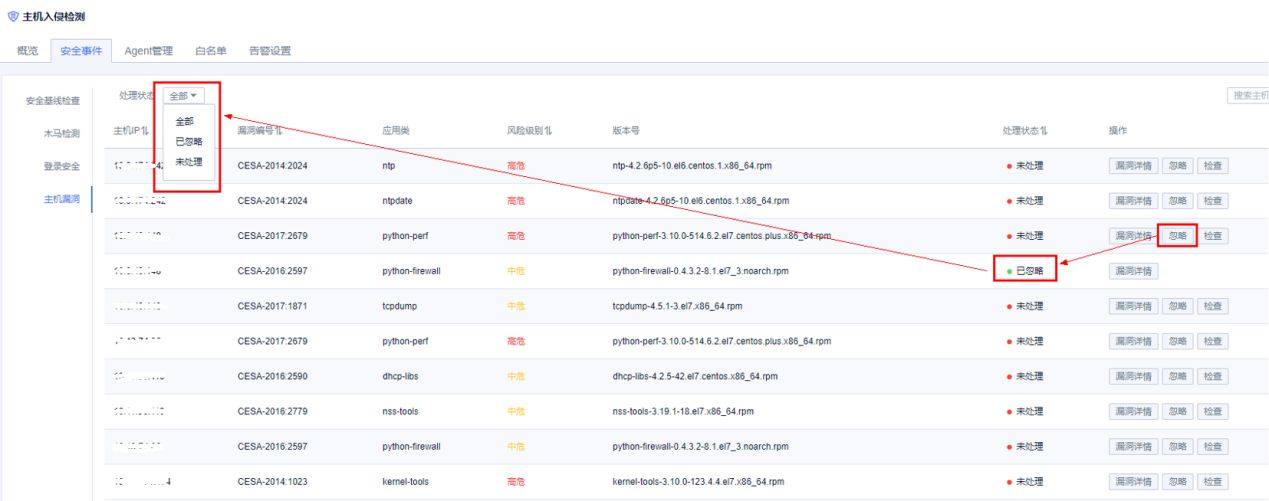This screenshot has height=501, width=1269.
Task: Sort by 主机IP using its sort icon
Action: point(146,131)
